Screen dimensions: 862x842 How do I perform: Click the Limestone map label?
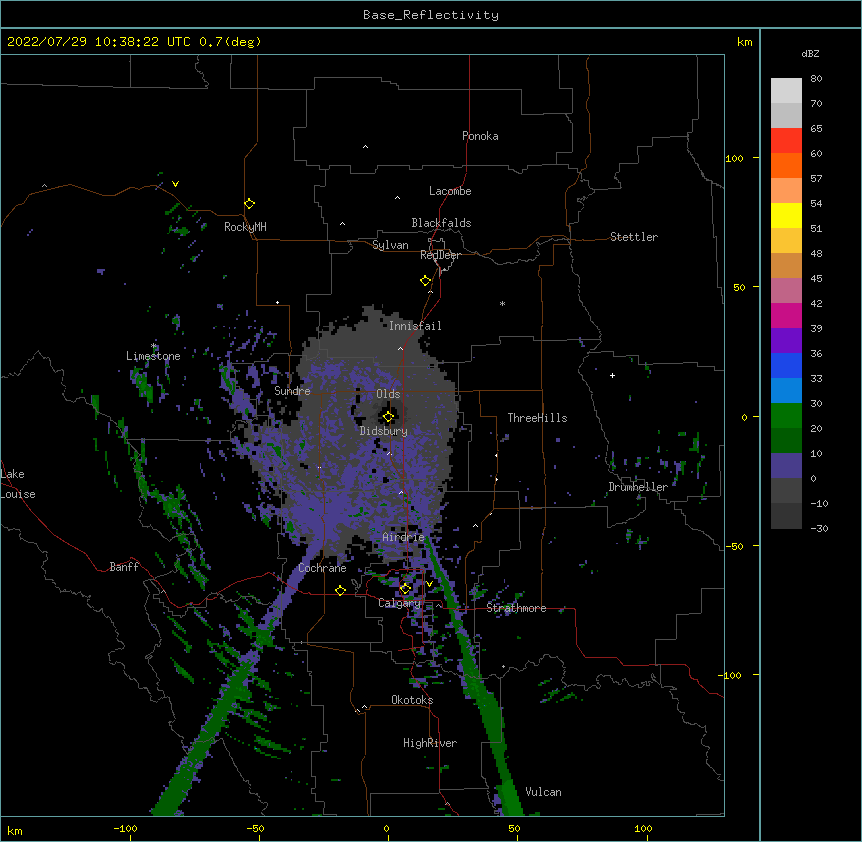click(153, 356)
